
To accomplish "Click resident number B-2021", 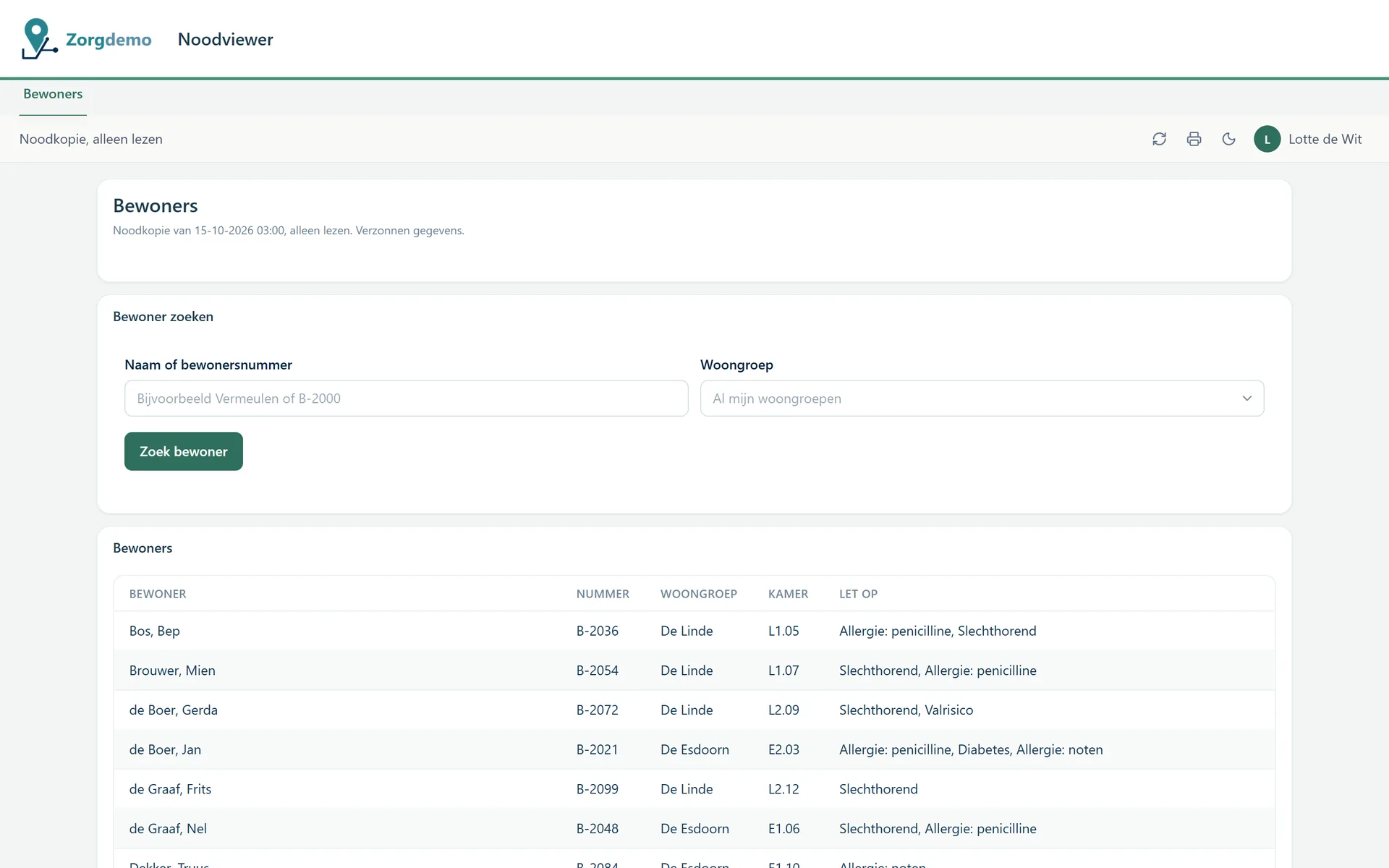I will tap(598, 750).
